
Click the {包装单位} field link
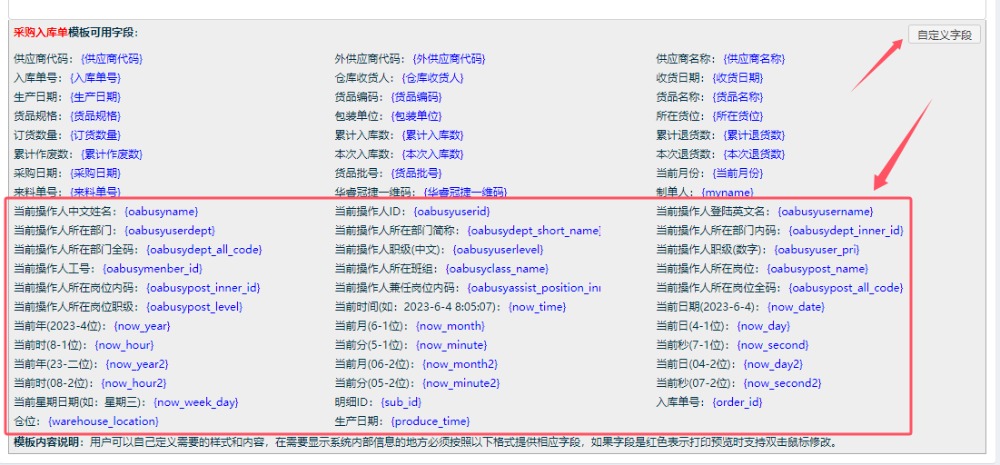[415, 116]
